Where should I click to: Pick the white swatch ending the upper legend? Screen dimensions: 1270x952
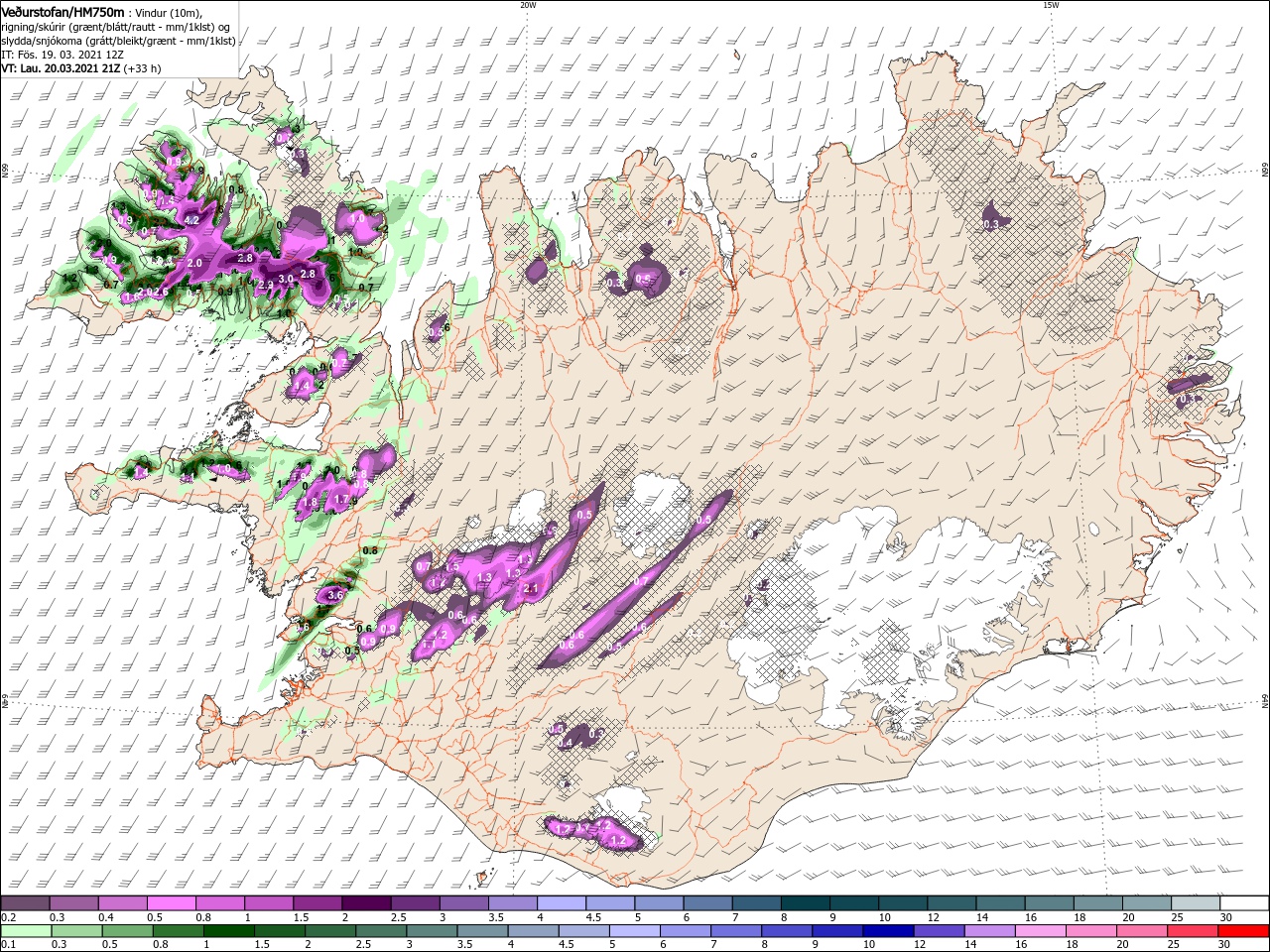(x=1244, y=903)
